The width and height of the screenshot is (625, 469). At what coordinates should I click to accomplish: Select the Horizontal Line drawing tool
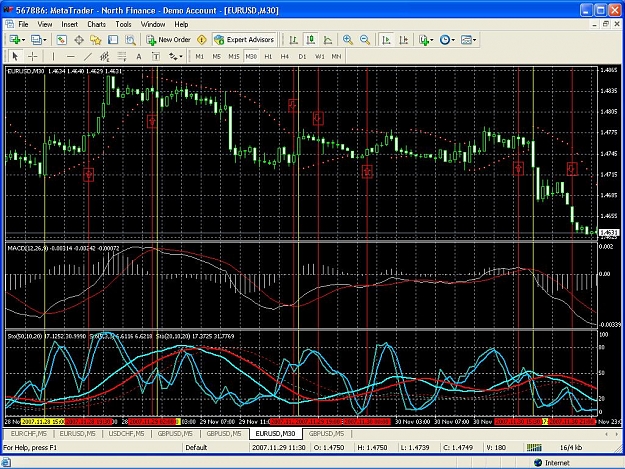point(71,57)
